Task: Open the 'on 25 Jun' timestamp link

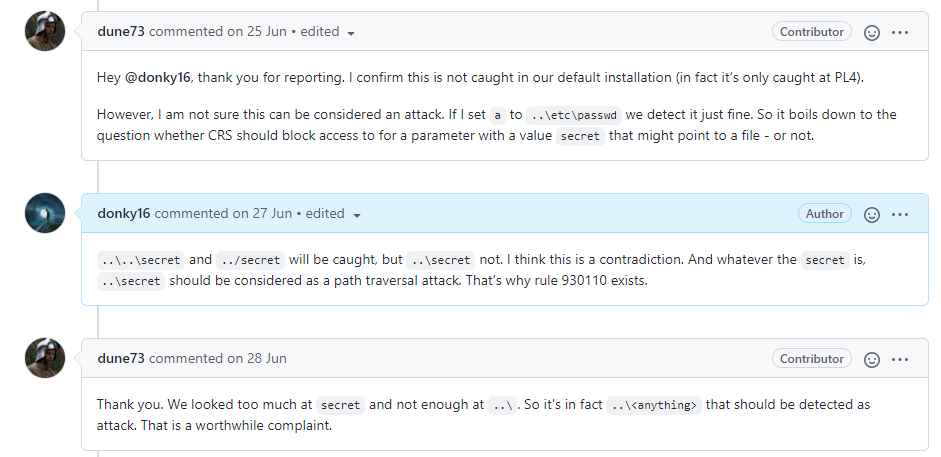Action: pos(256,31)
